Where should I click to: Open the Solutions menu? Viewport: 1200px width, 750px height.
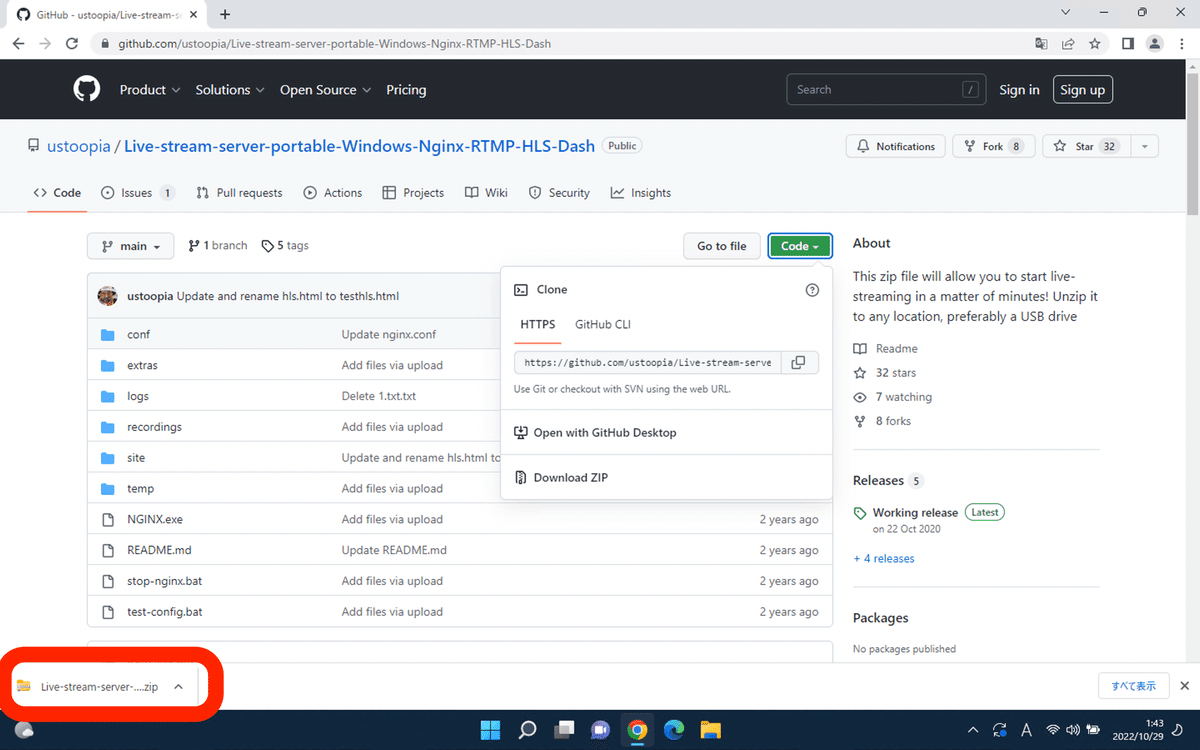(230, 90)
